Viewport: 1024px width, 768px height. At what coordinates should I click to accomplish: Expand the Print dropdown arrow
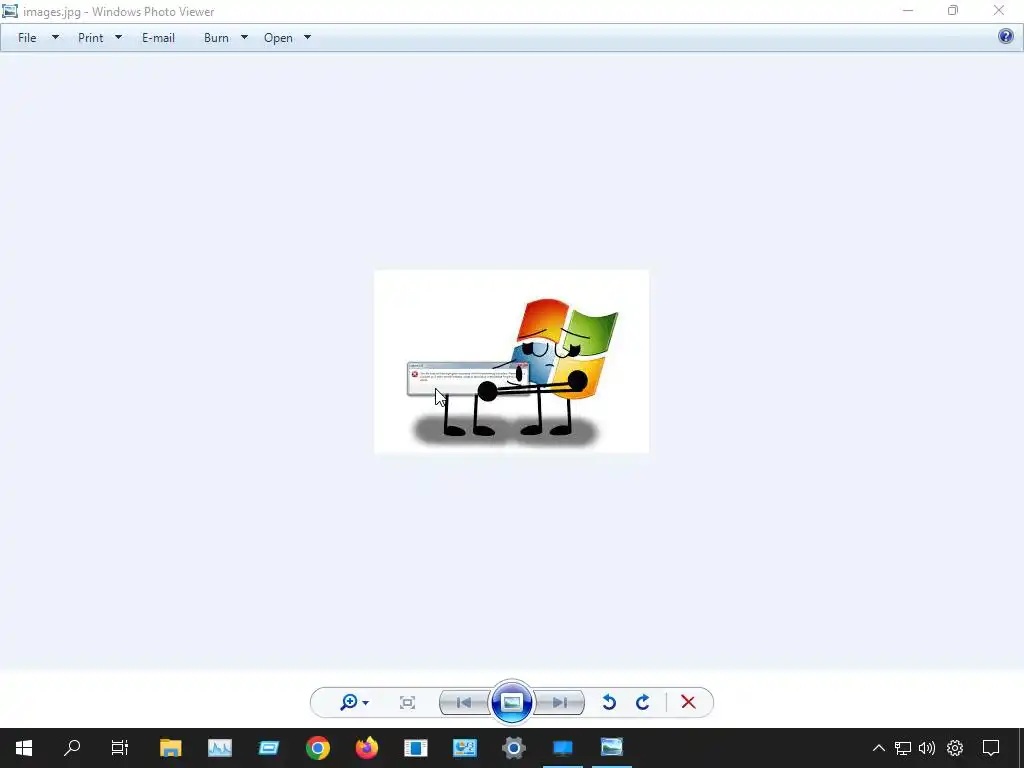click(118, 37)
